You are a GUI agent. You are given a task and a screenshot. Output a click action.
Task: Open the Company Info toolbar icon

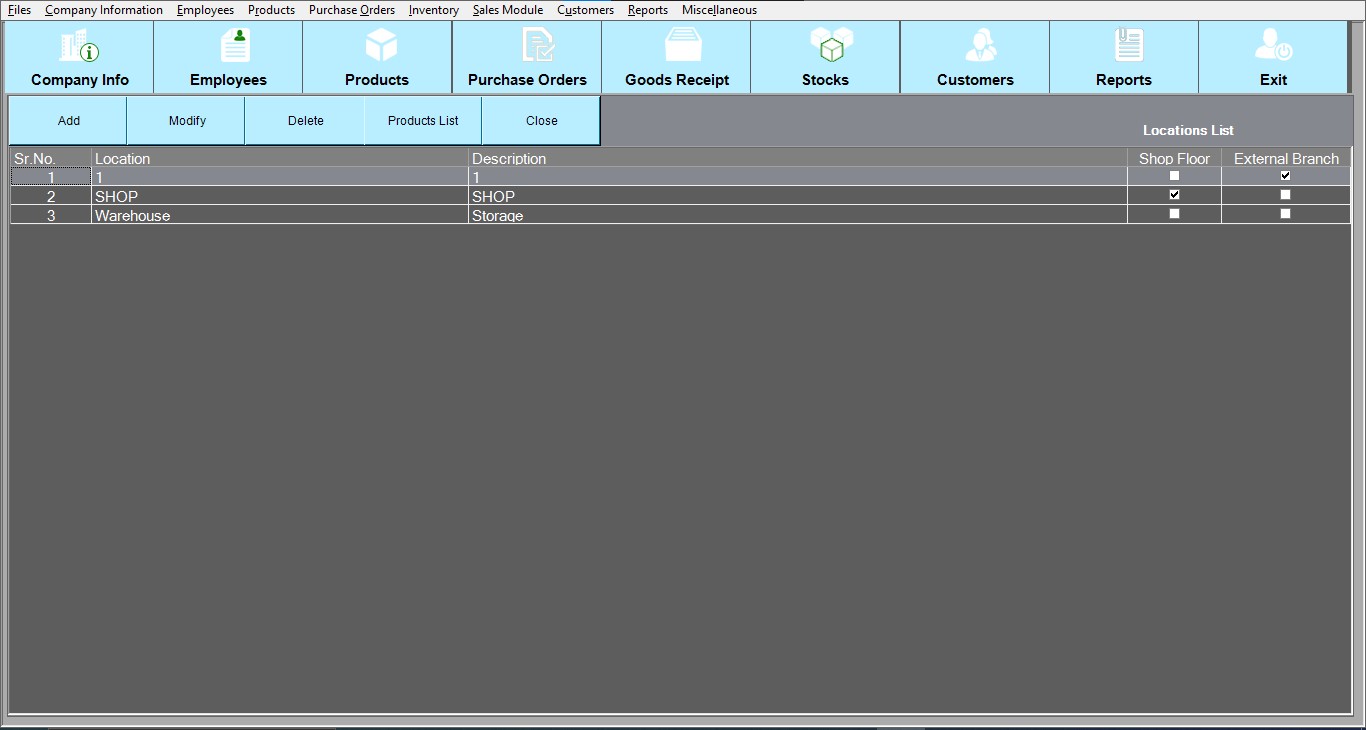80,46
